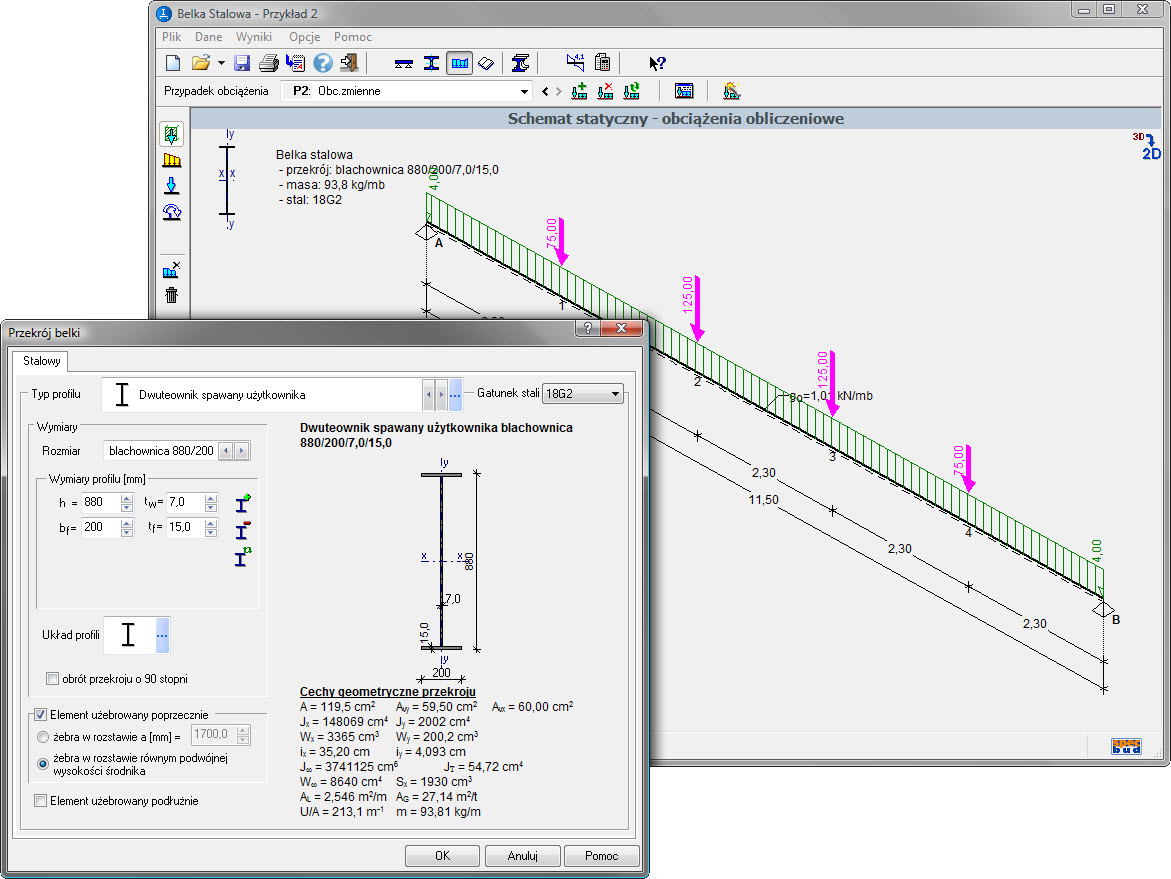This screenshot has height=879, width=1171.
Task: Click the Print icon in toolbar
Action: point(268,63)
